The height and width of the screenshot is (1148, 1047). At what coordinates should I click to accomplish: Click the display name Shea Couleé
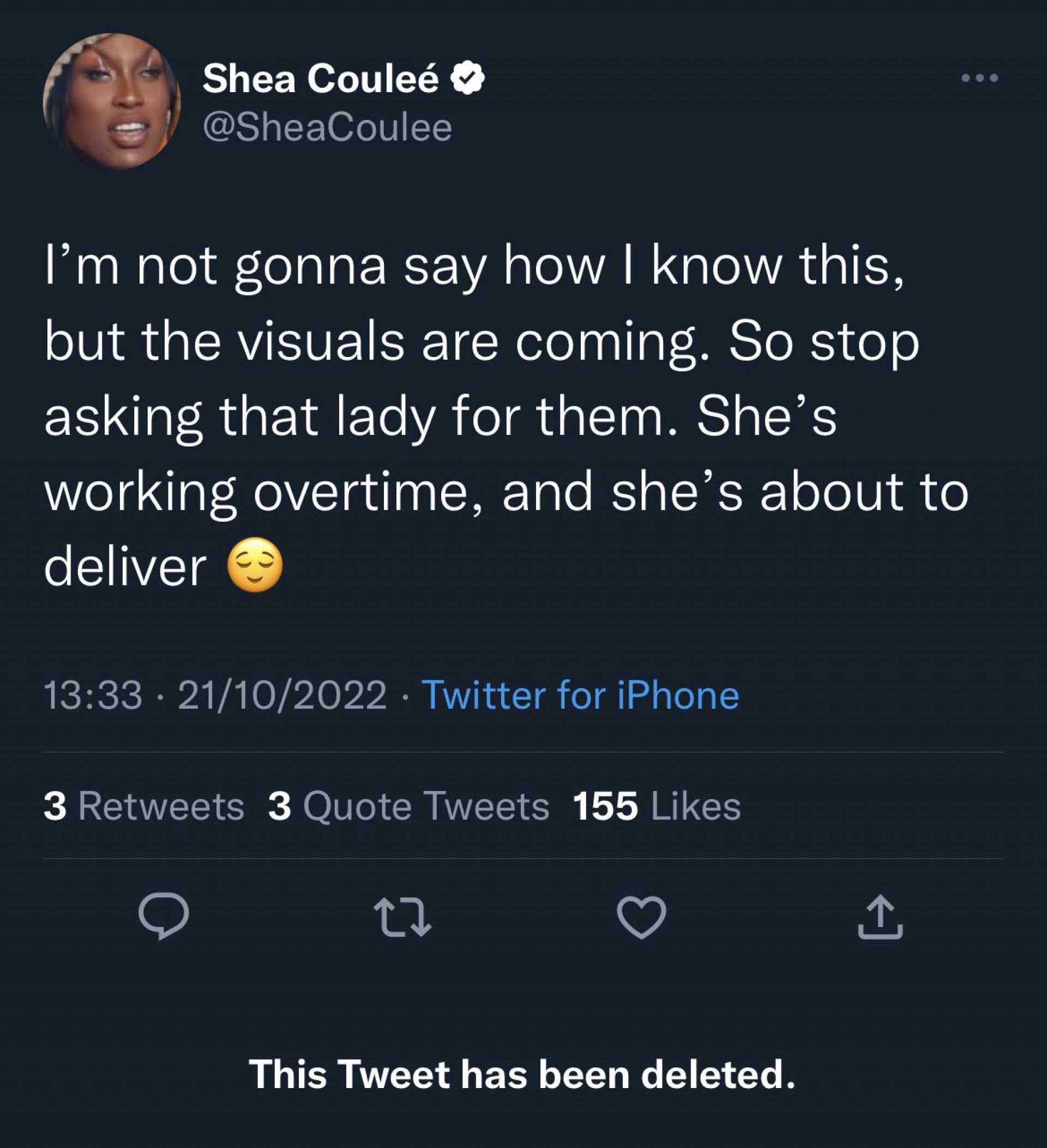pos(321,78)
